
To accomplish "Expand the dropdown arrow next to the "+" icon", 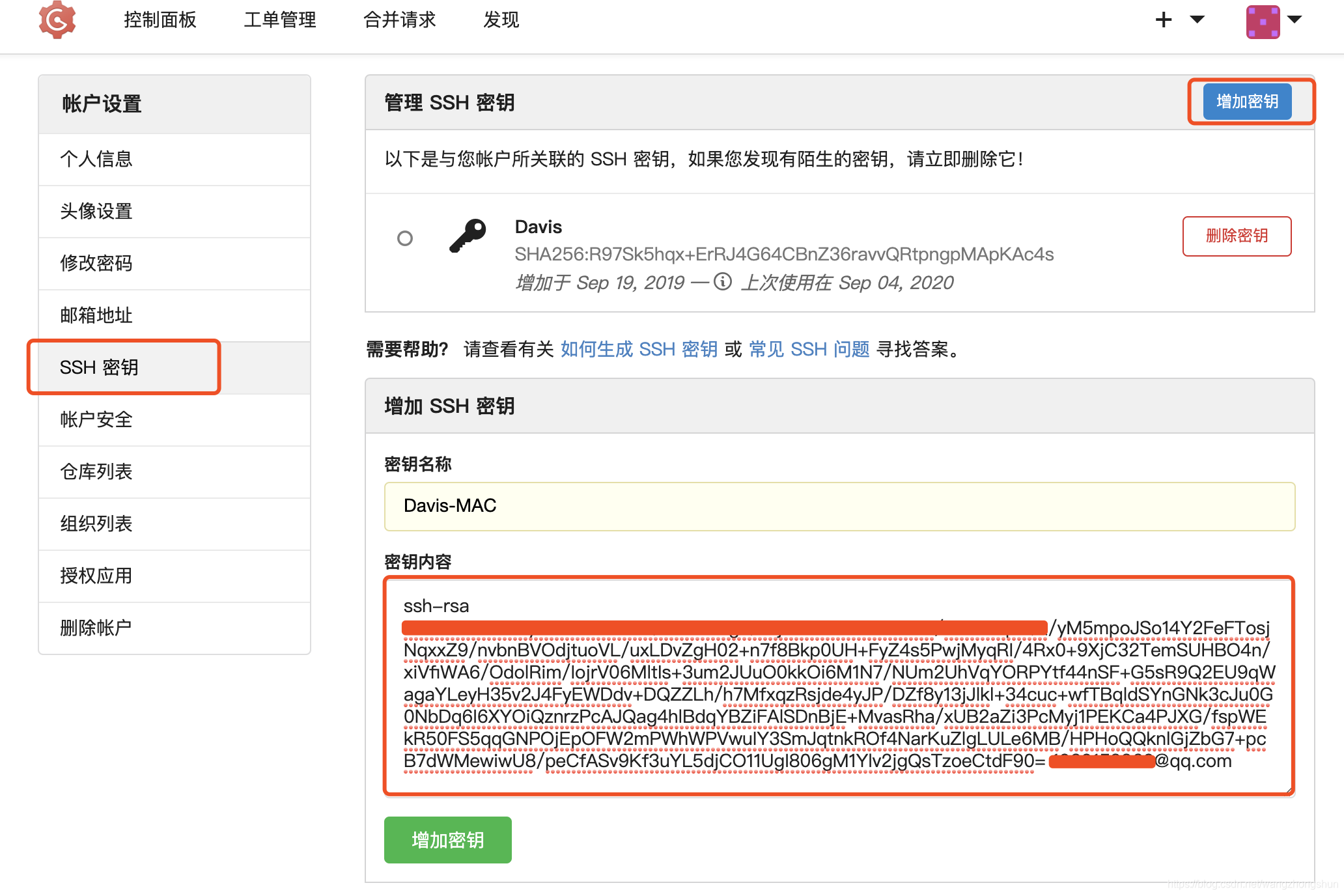I will 1197,20.
